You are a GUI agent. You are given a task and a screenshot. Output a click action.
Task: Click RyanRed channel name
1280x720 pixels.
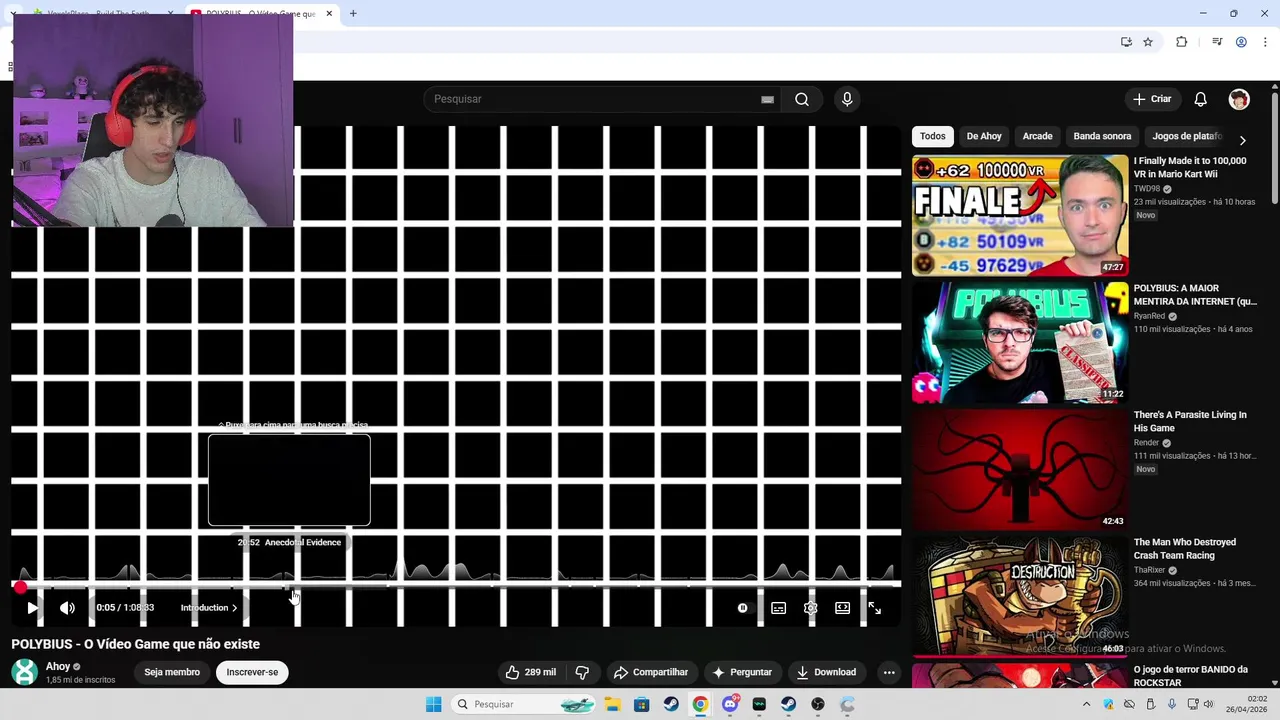coord(1150,316)
